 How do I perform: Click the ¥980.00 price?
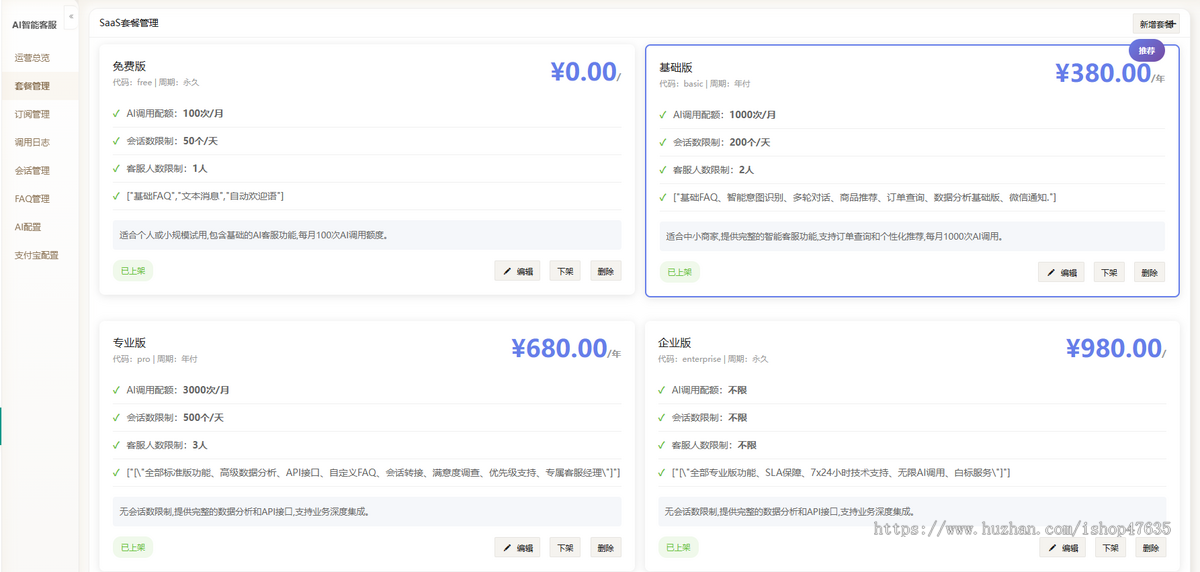(x=1113, y=348)
